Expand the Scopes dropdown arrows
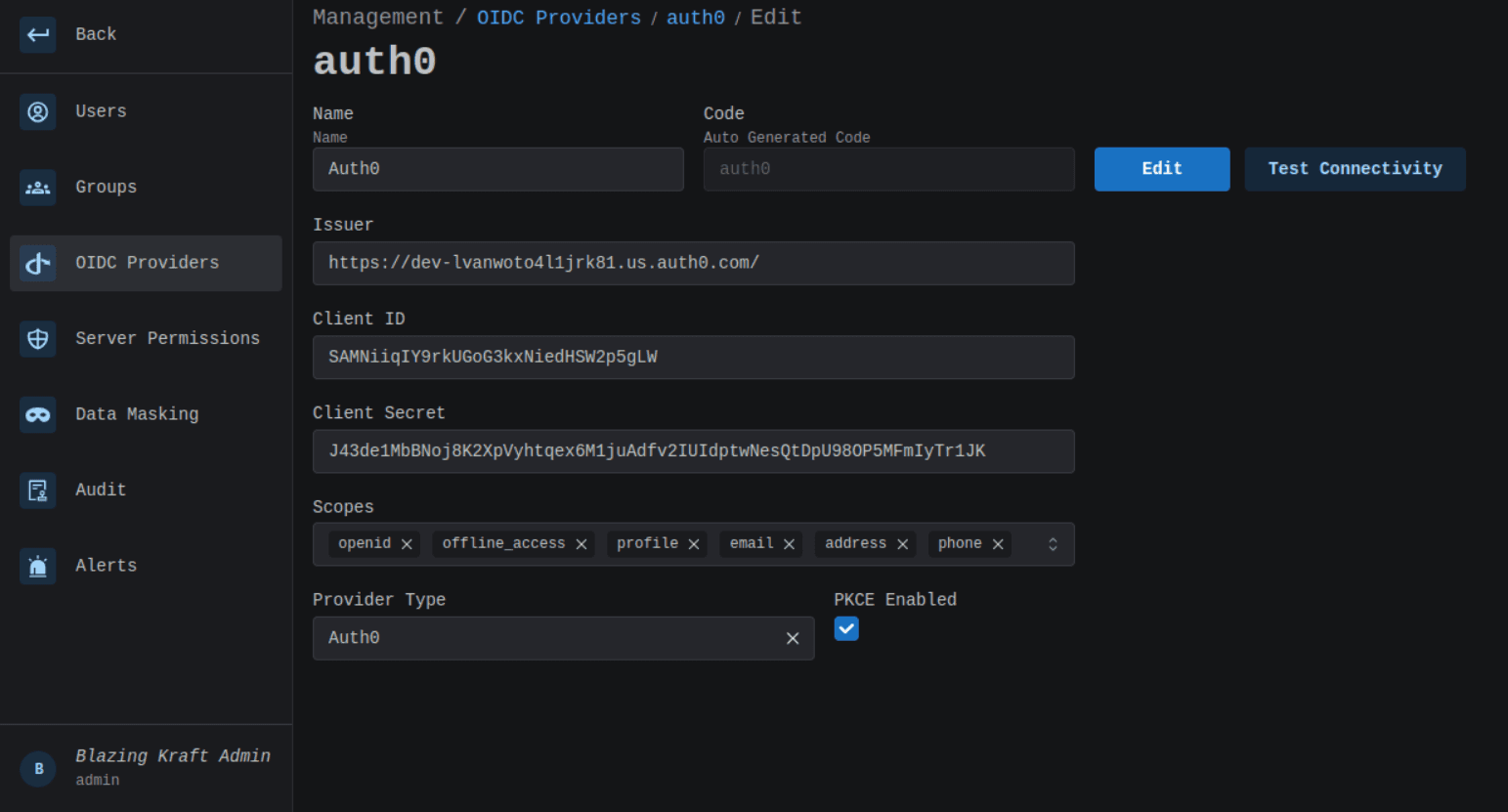Viewport: 1508px width, 812px height. (1053, 544)
